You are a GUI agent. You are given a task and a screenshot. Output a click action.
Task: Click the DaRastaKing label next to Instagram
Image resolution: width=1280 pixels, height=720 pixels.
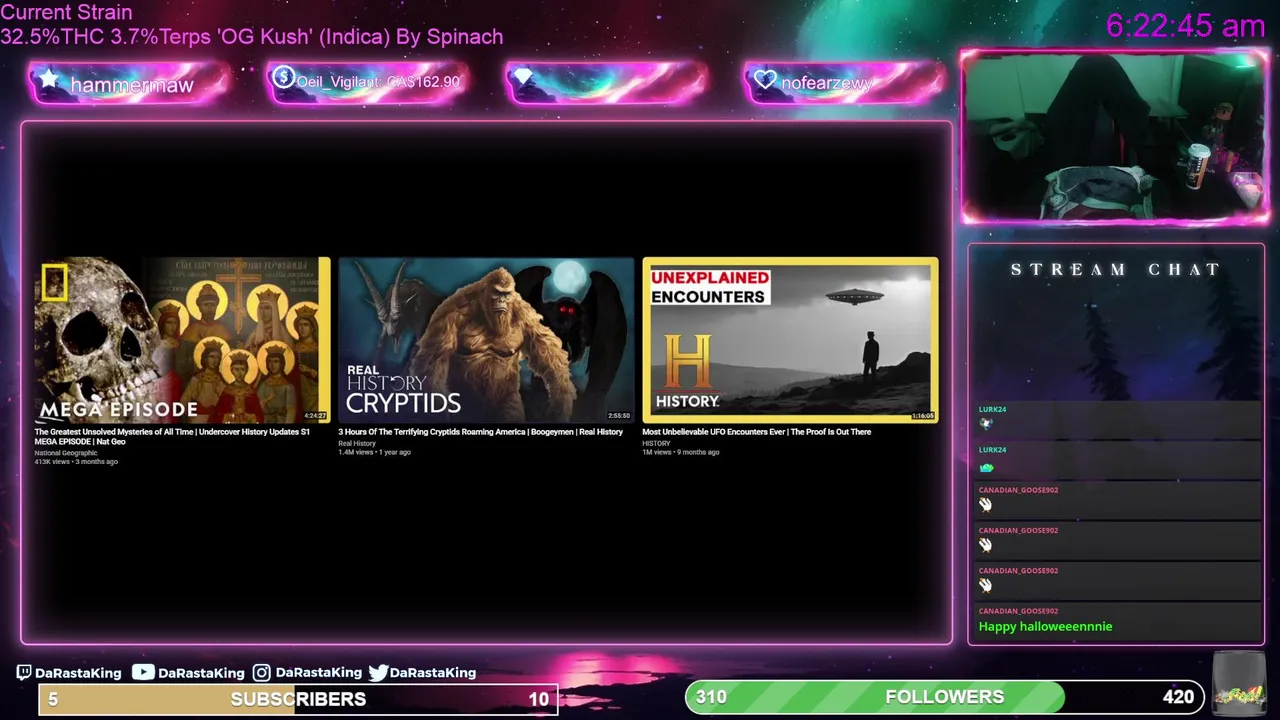click(318, 673)
